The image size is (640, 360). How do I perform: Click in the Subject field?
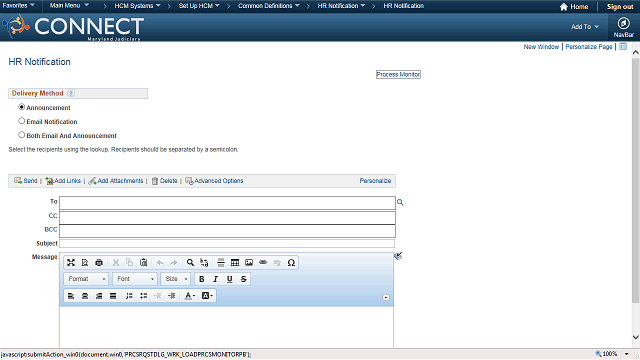227,244
